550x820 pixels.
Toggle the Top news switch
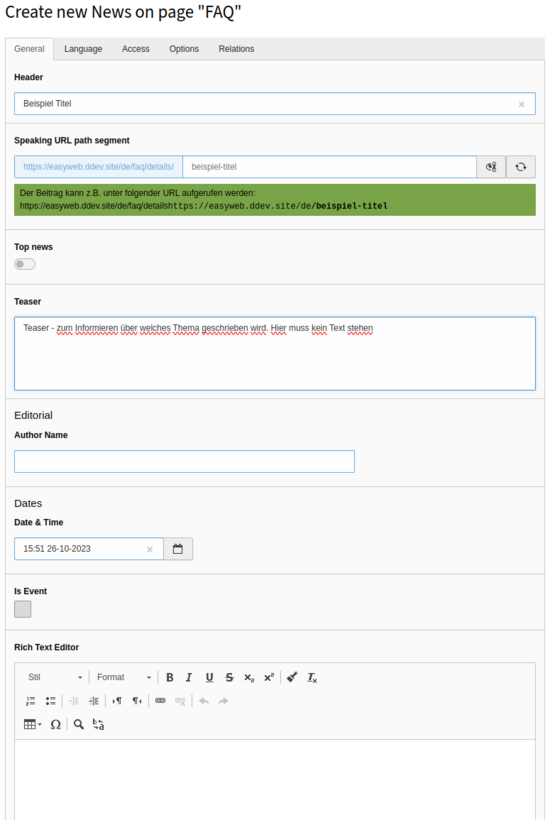tap(25, 264)
